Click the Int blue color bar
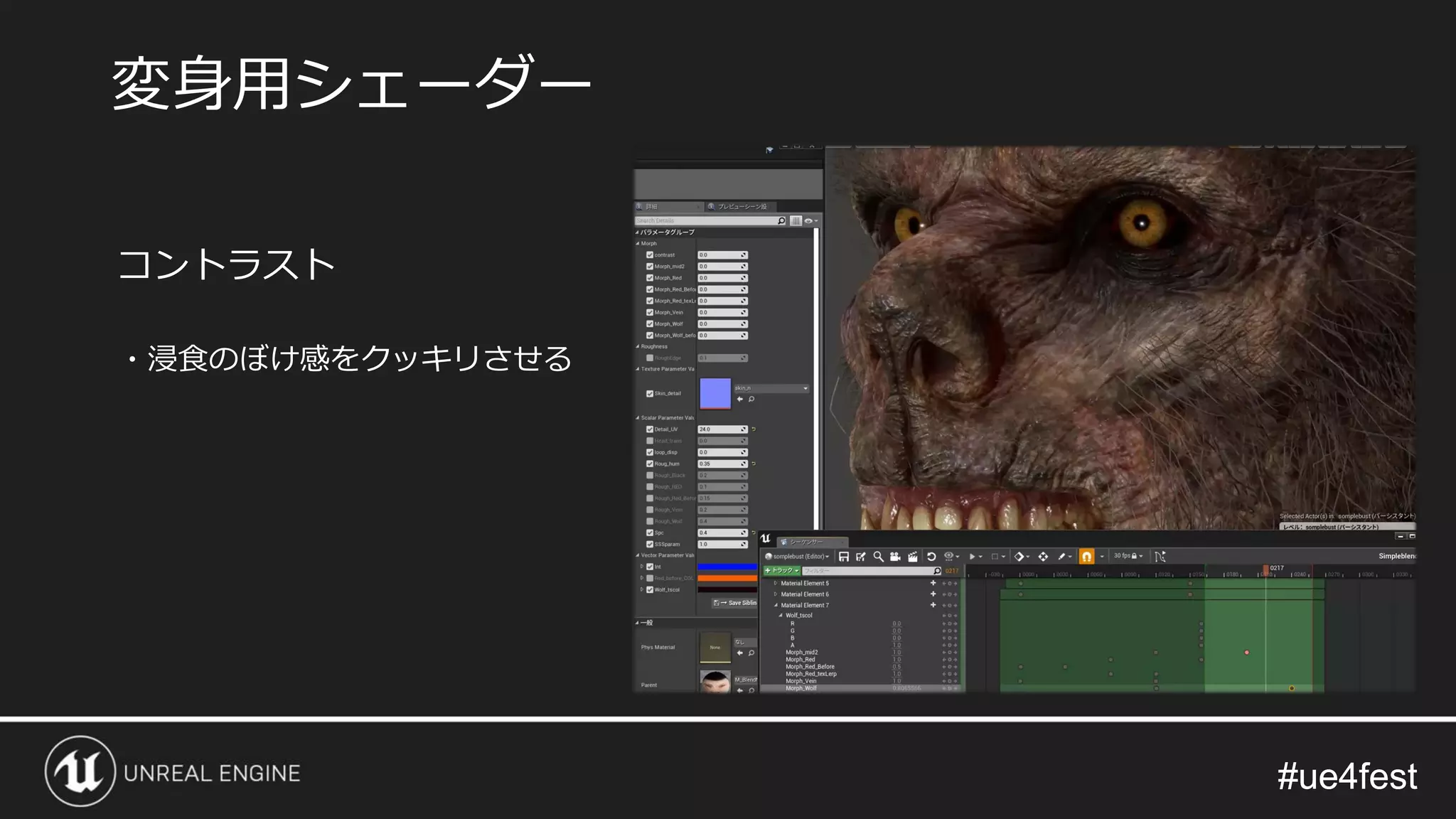 pyautogui.click(x=727, y=567)
